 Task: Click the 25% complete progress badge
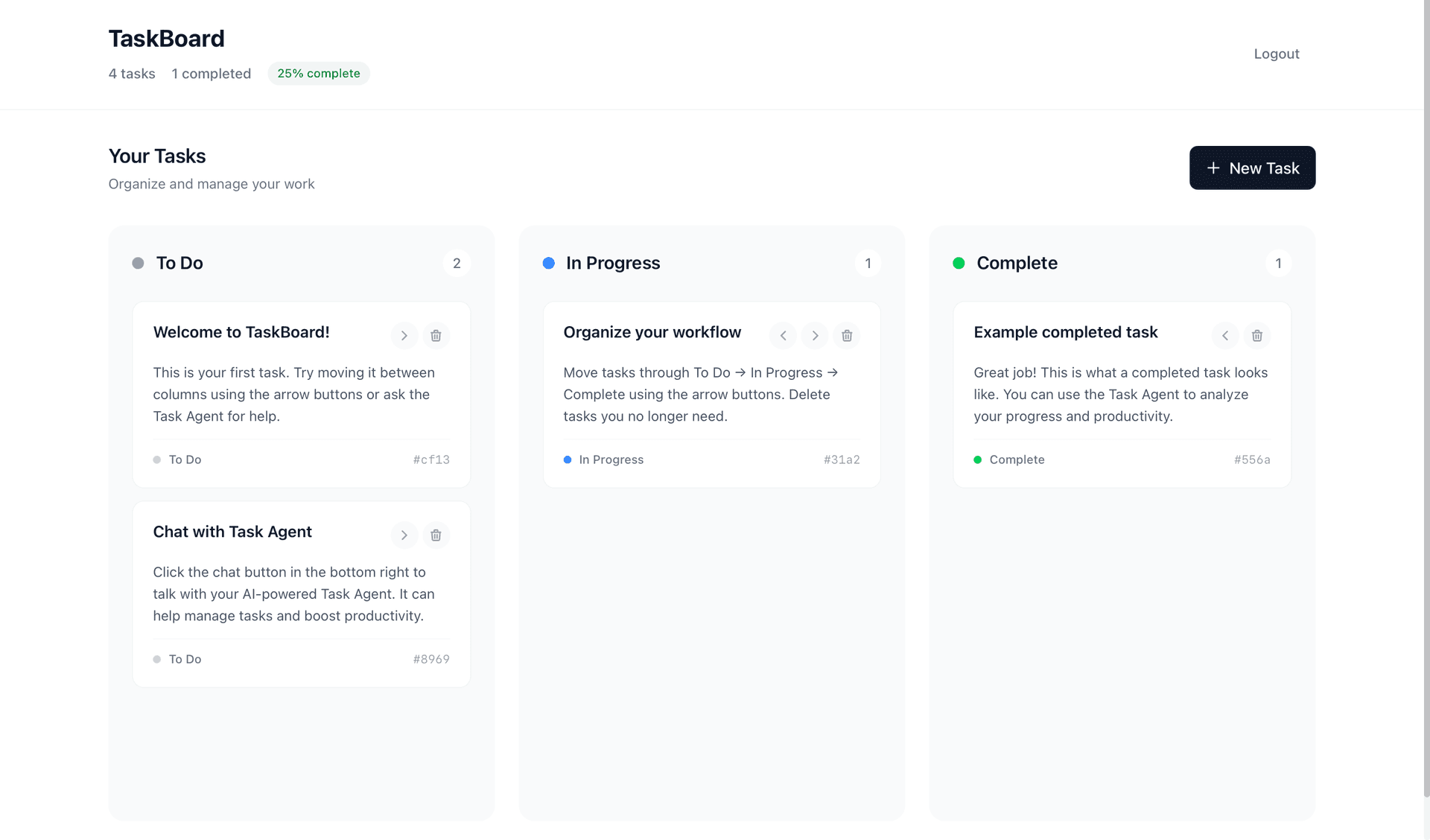click(319, 73)
